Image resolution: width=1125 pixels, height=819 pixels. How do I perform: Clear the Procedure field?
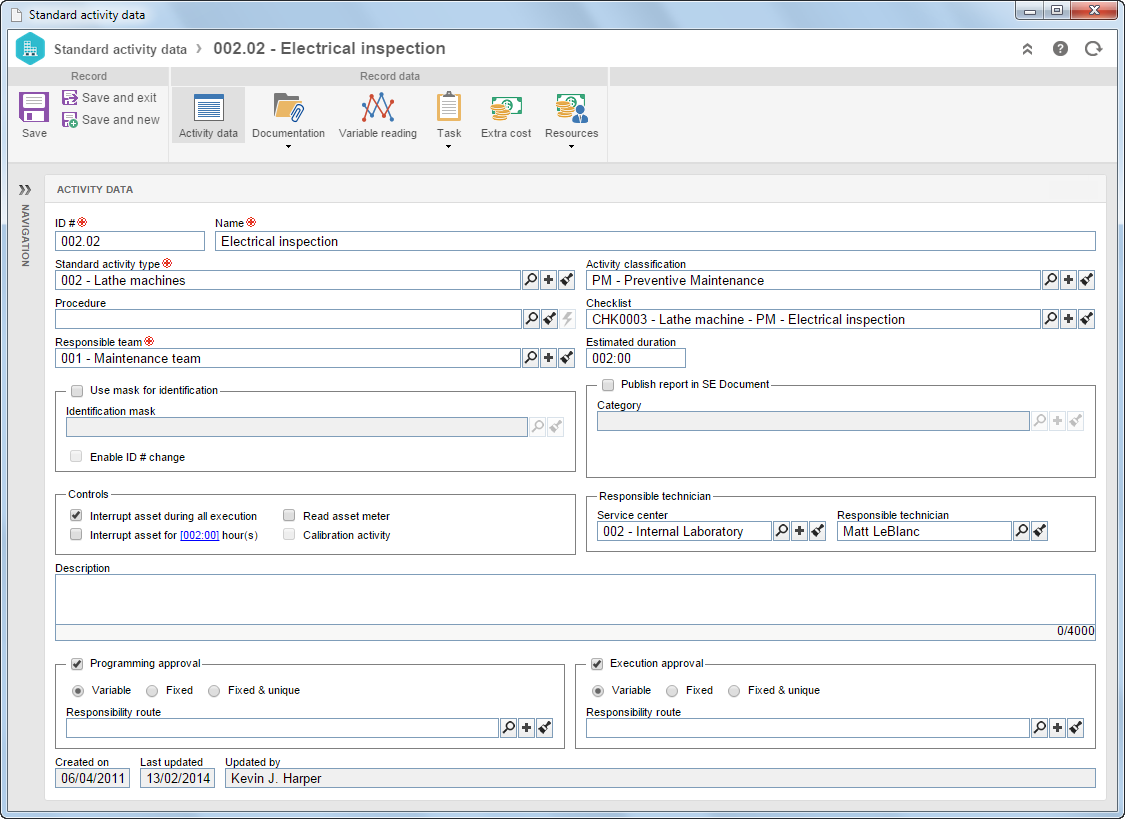549,318
